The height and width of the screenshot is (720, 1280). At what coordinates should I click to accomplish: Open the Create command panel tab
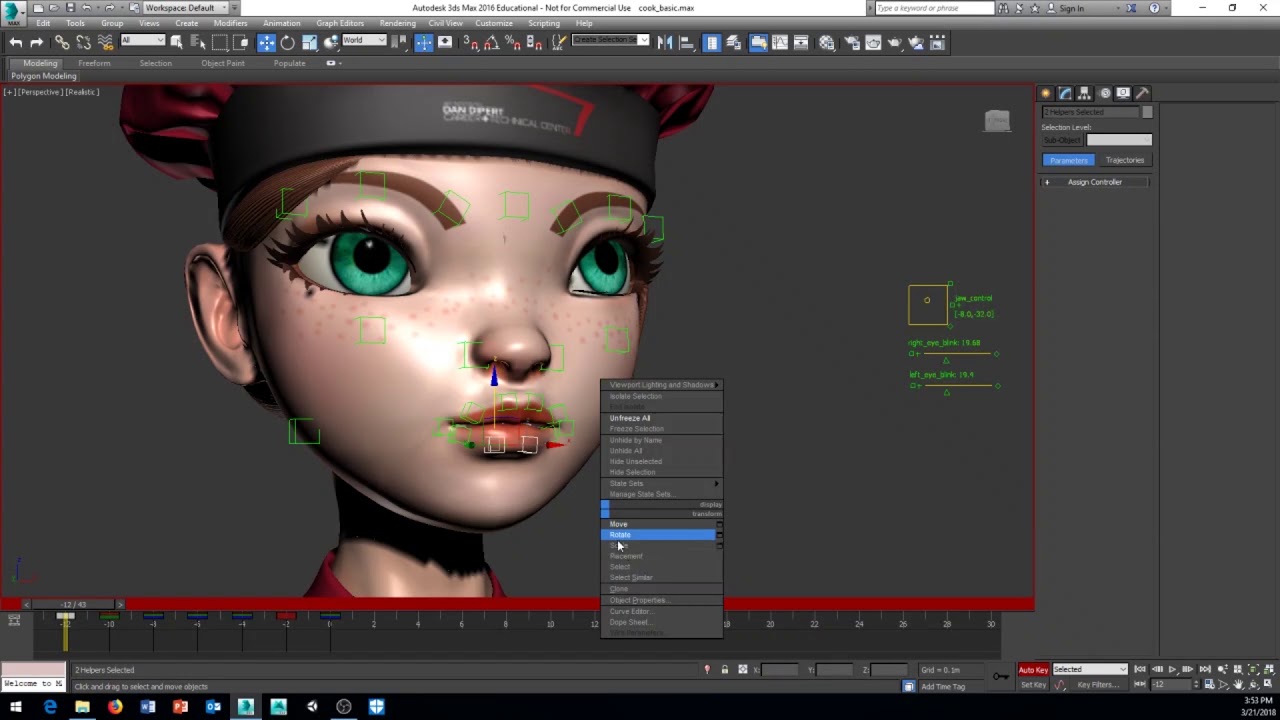(1045, 93)
